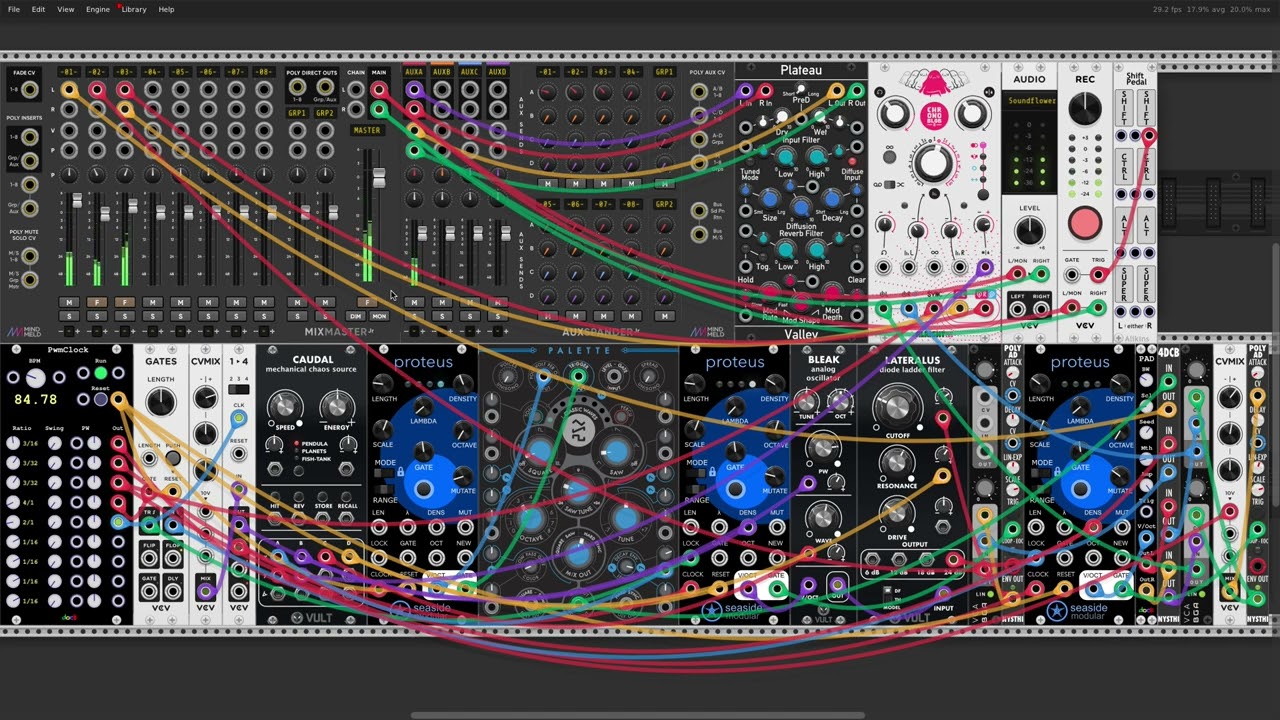
Task: Click the leftmost Proteus lock icon
Action: click(400, 471)
